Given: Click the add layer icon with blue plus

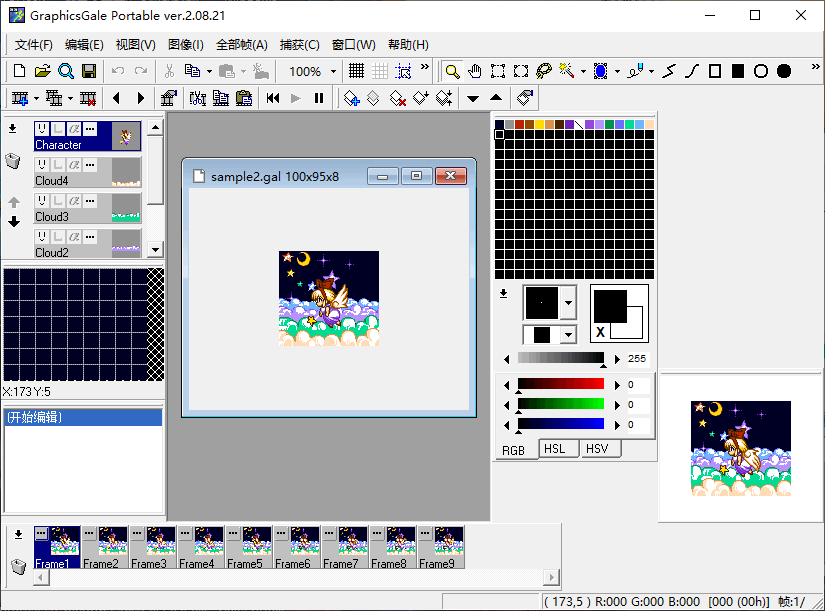Looking at the screenshot, I should 351,98.
